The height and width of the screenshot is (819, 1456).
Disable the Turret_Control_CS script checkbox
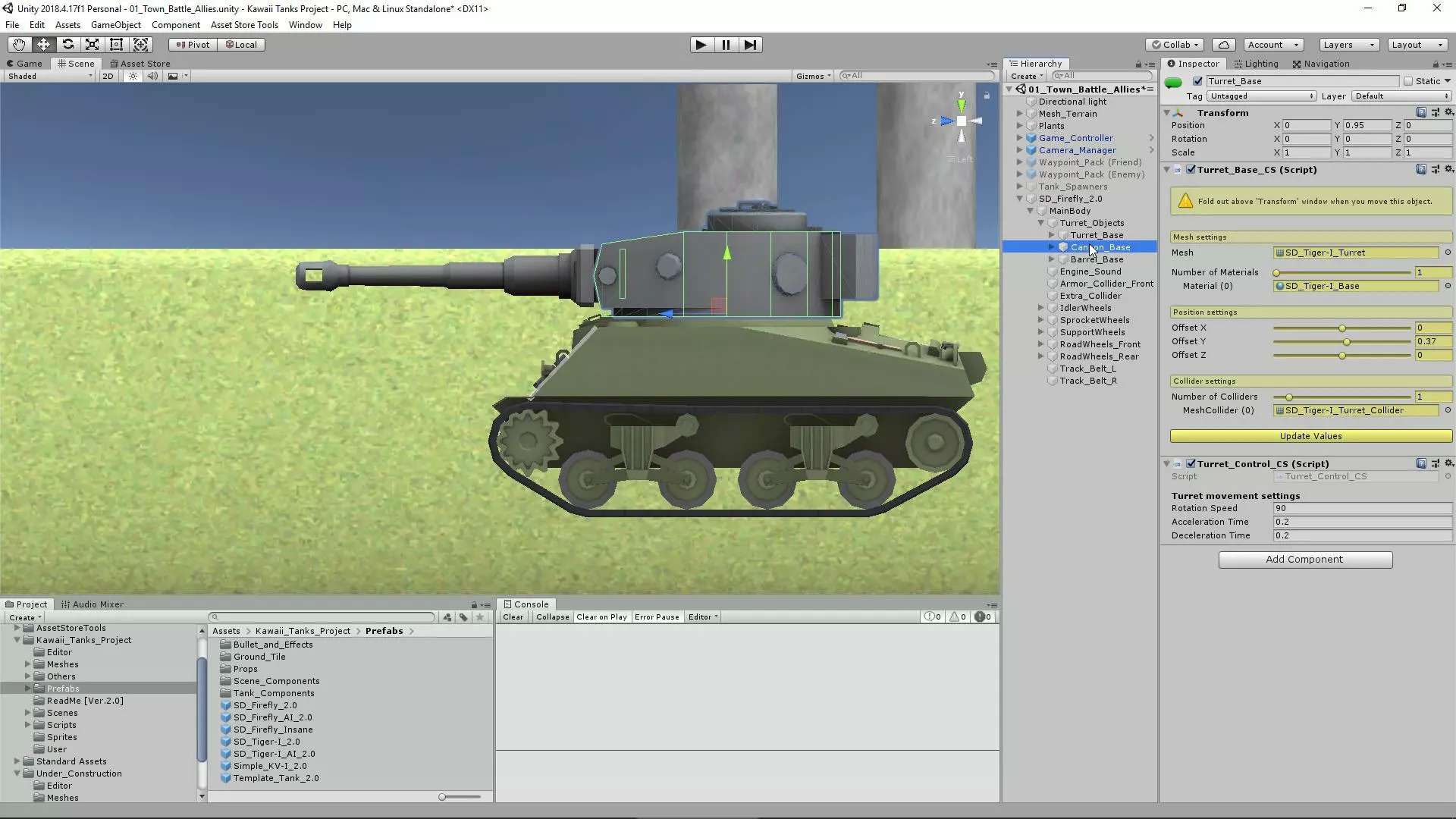(1191, 463)
